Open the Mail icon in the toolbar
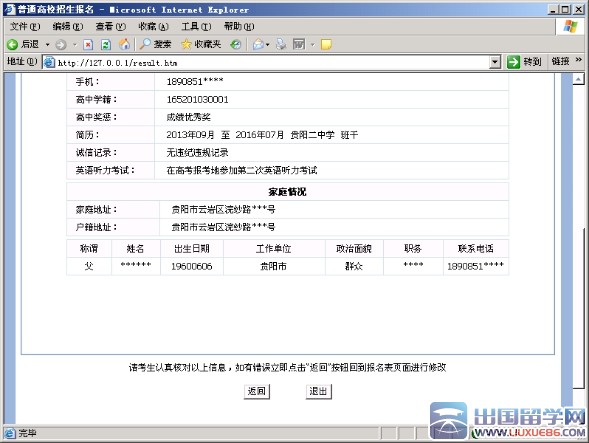This screenshot has height=443, width=589. tap(258, 45)
